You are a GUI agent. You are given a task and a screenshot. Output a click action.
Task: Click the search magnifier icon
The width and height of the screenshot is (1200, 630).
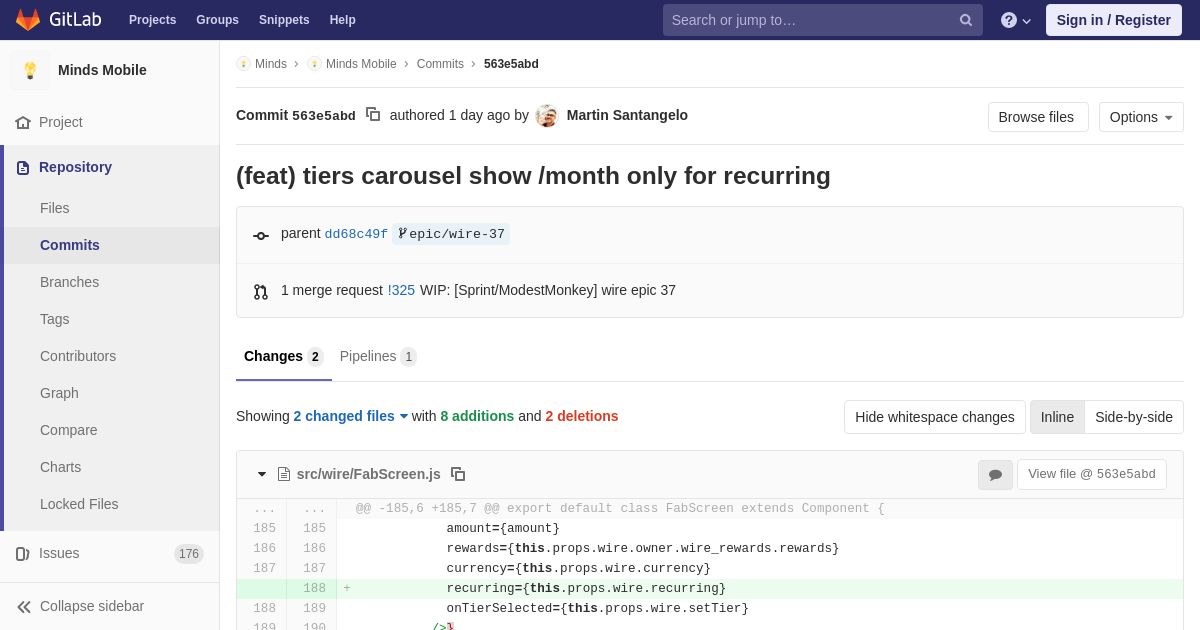[x=965, y=20]
